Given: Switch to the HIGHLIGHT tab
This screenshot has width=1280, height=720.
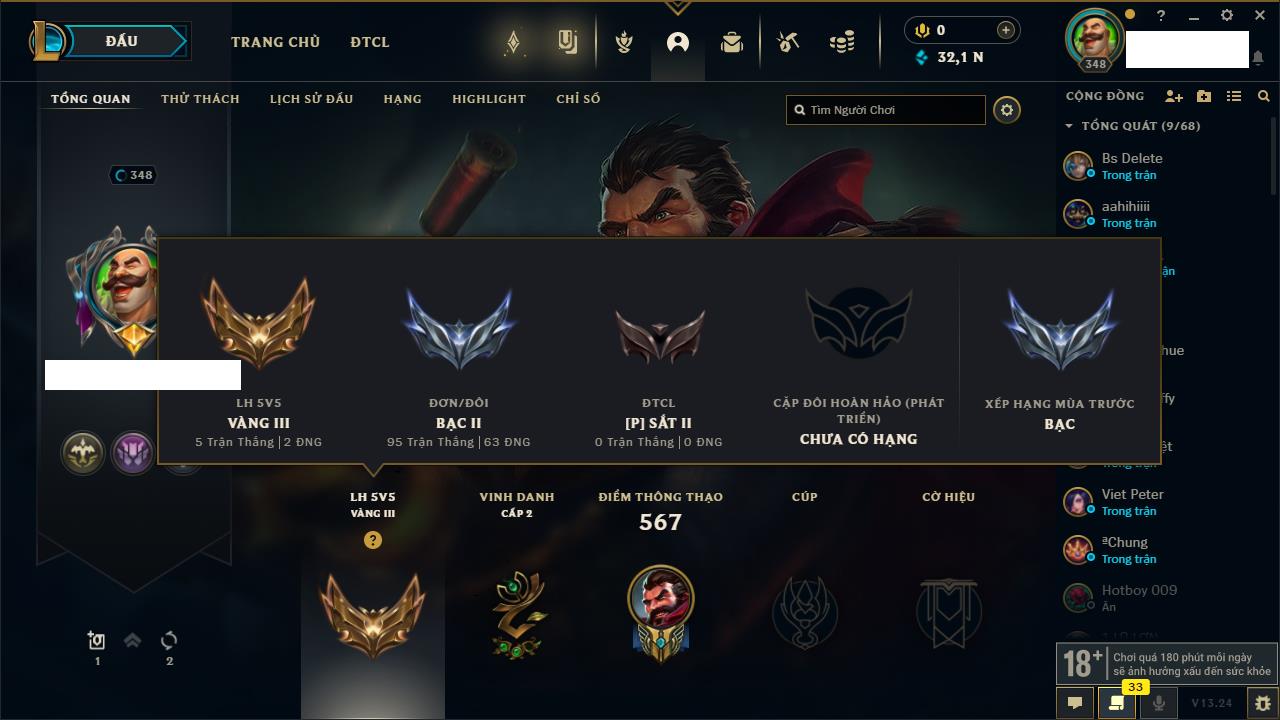Looking at the screenshot, I should coord(489,99).
